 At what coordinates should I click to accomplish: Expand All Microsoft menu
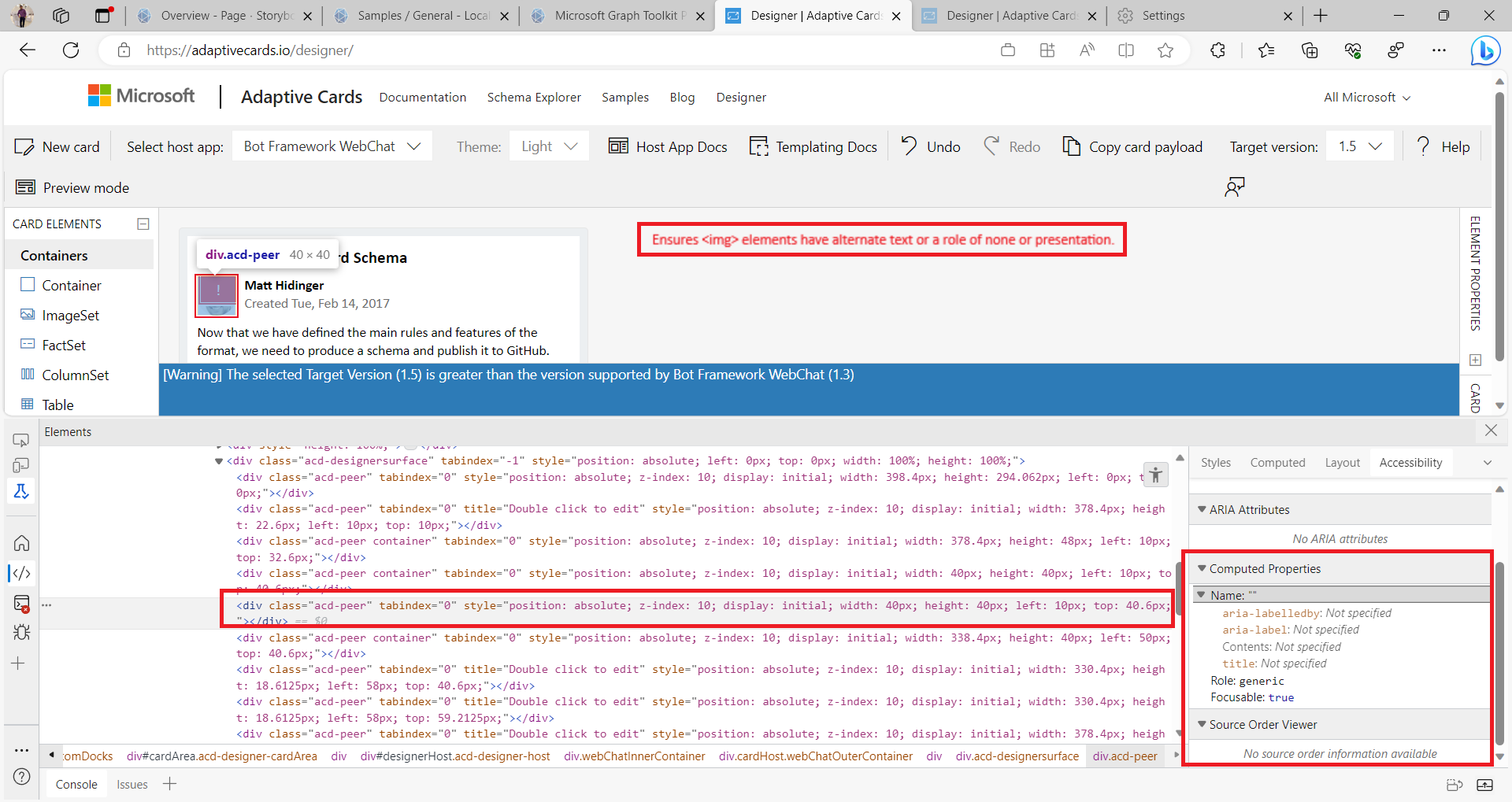pyautogui.click(x=1366, y=98)
